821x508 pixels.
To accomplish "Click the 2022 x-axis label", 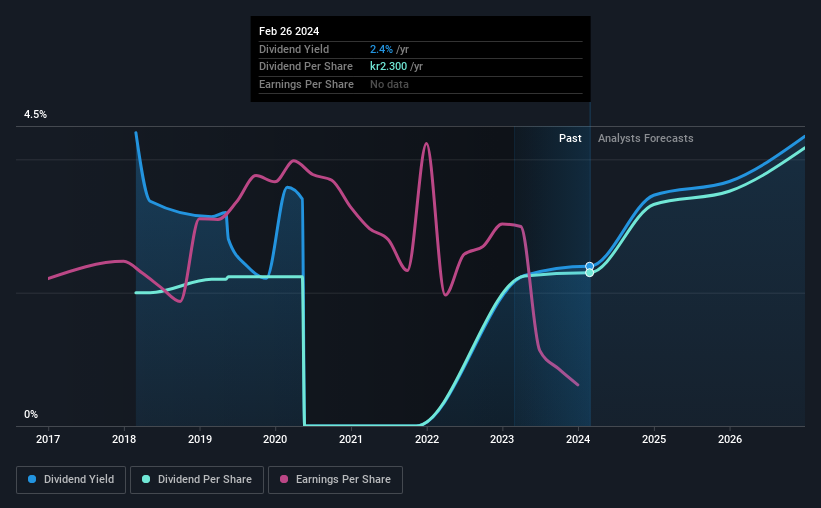I will click(427, 439).
